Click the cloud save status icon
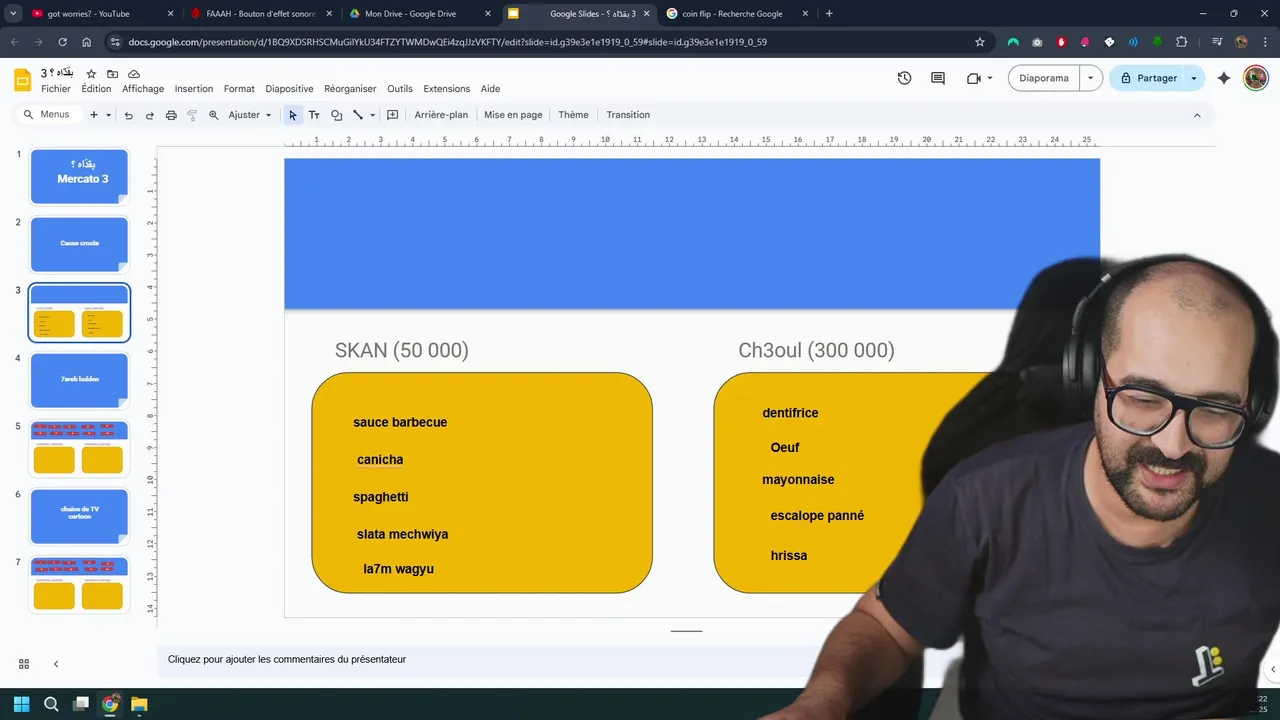 click(x=134, y=74)
